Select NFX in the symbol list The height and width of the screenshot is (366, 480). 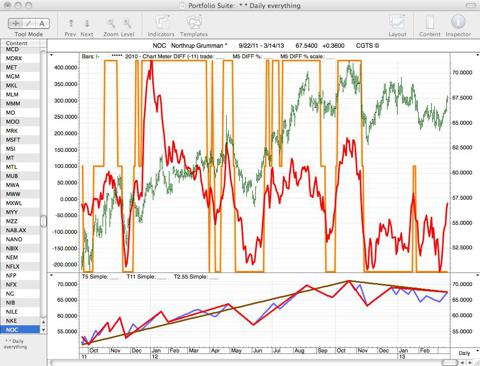click(20, 284)
